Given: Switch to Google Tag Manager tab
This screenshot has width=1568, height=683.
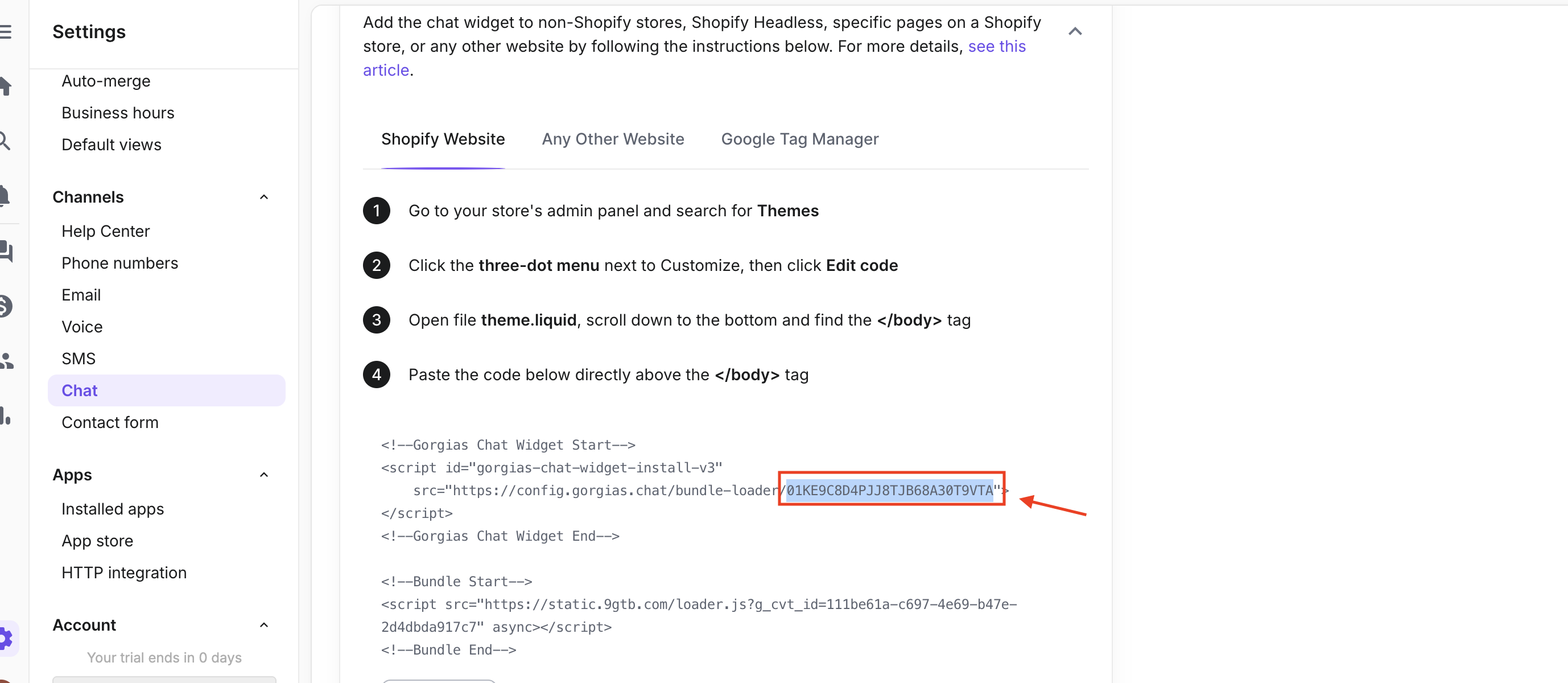Looking at the screenshot, I should [x=800, y=139].
